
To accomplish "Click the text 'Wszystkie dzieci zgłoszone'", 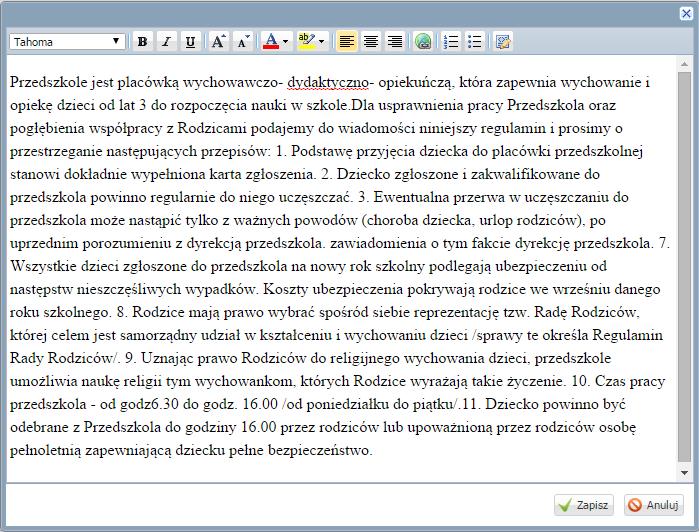I will 98,266.
